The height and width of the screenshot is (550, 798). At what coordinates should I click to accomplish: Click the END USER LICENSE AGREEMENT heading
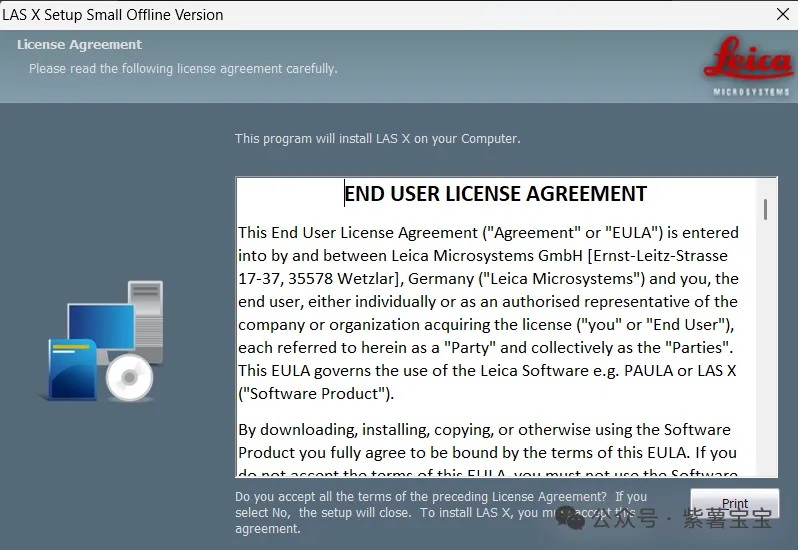(x=495, y=194)
